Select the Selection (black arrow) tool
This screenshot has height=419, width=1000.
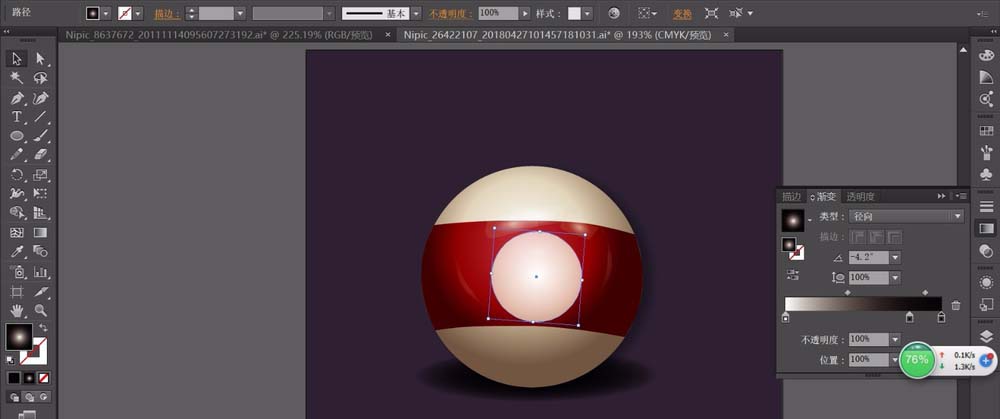(x=17, y=59)
